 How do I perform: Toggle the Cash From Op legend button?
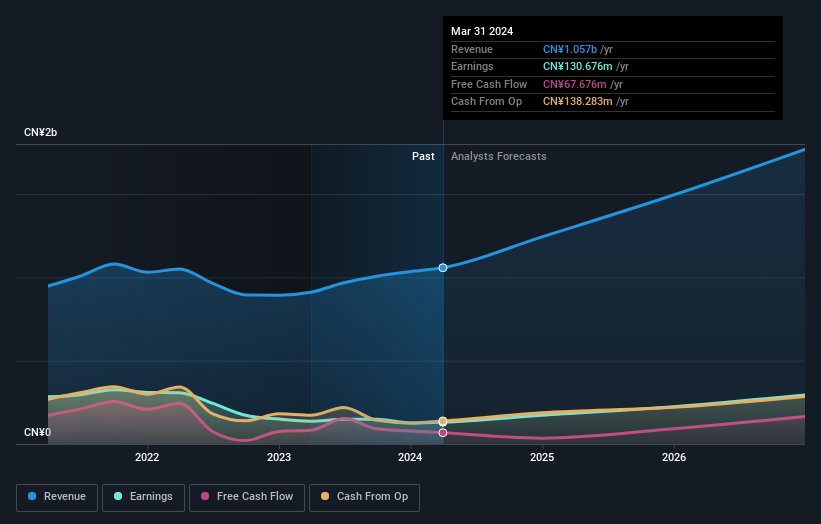(364, 497)
